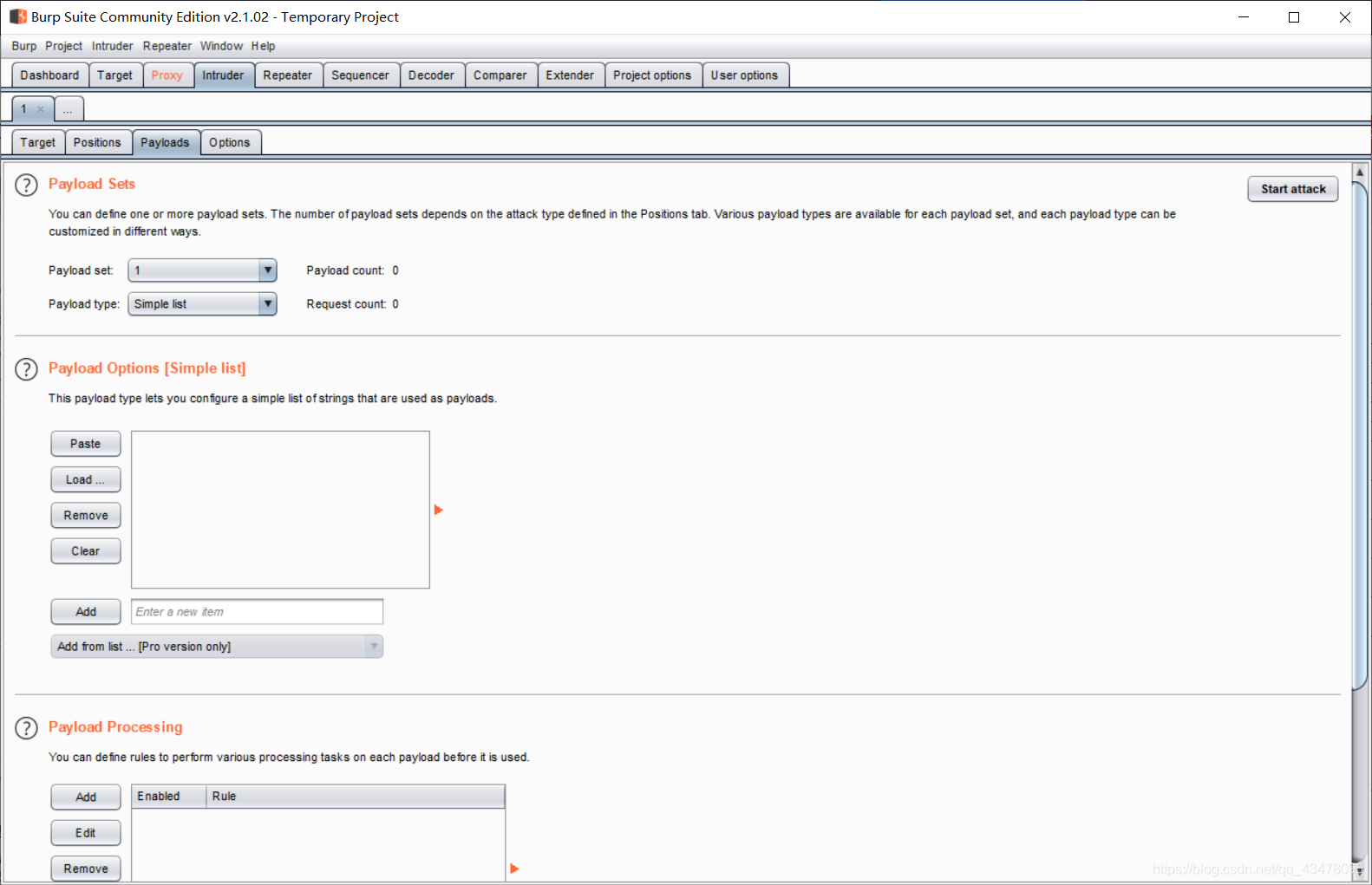This screenshot has height=885, width=1372.
Task: Click the Clear button
Action: pos(86,551)
